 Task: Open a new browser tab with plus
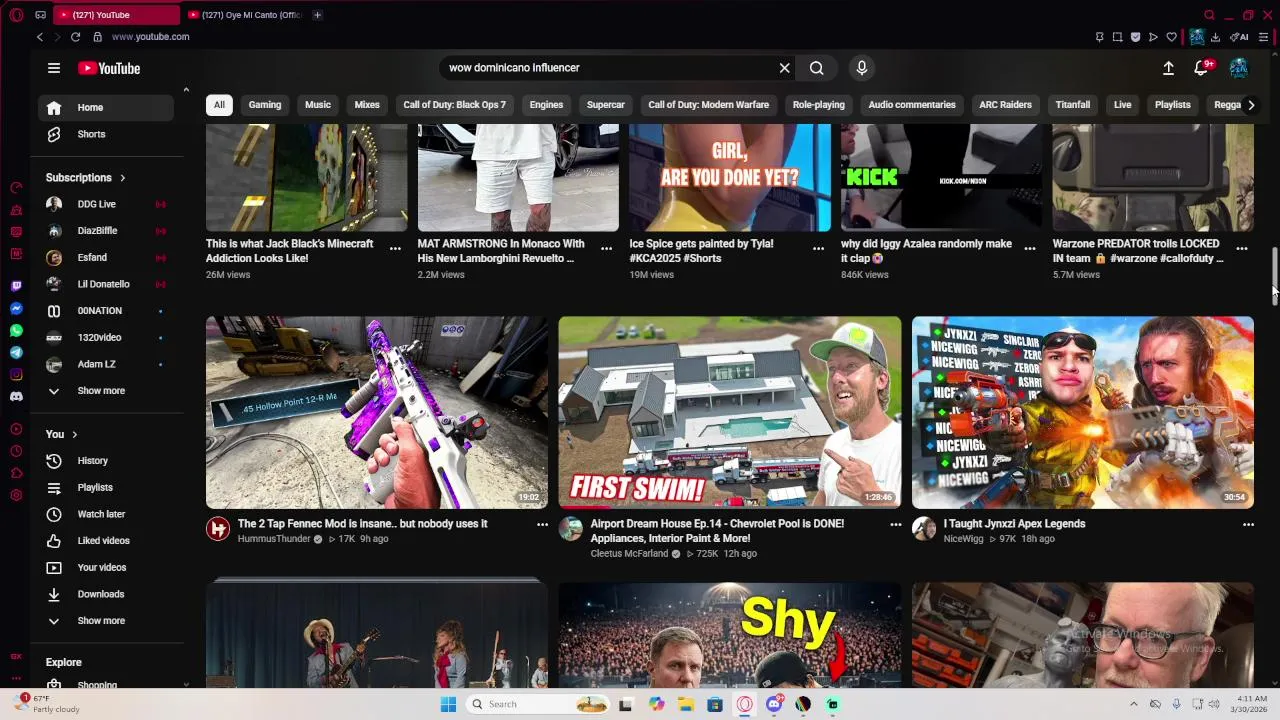coord(317,15)
